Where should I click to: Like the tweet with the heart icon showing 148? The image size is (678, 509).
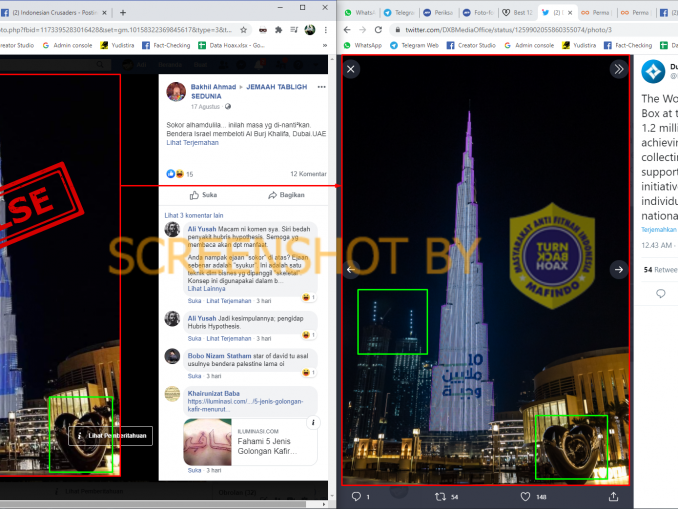pyautogui.click(x=525, y=496)
